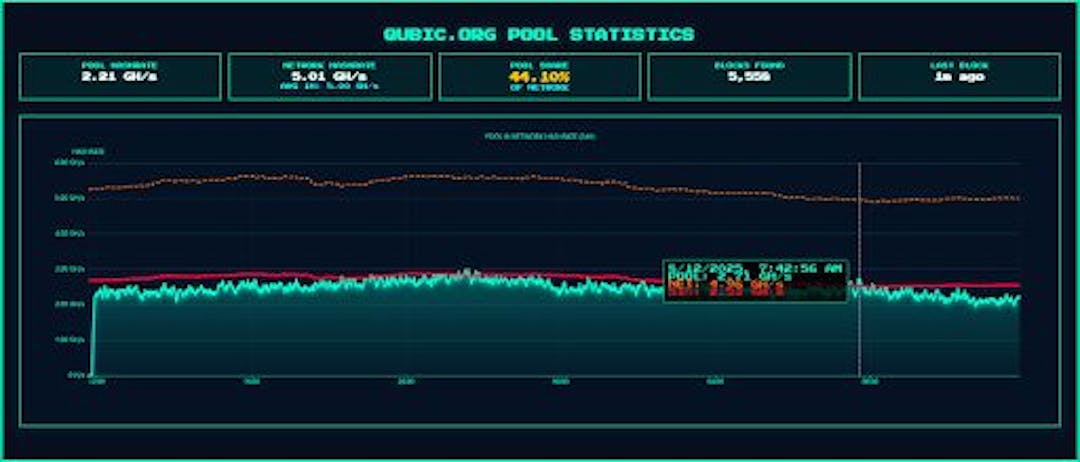
Task: Click the Last Block 1m ago card
Action: 959,76
